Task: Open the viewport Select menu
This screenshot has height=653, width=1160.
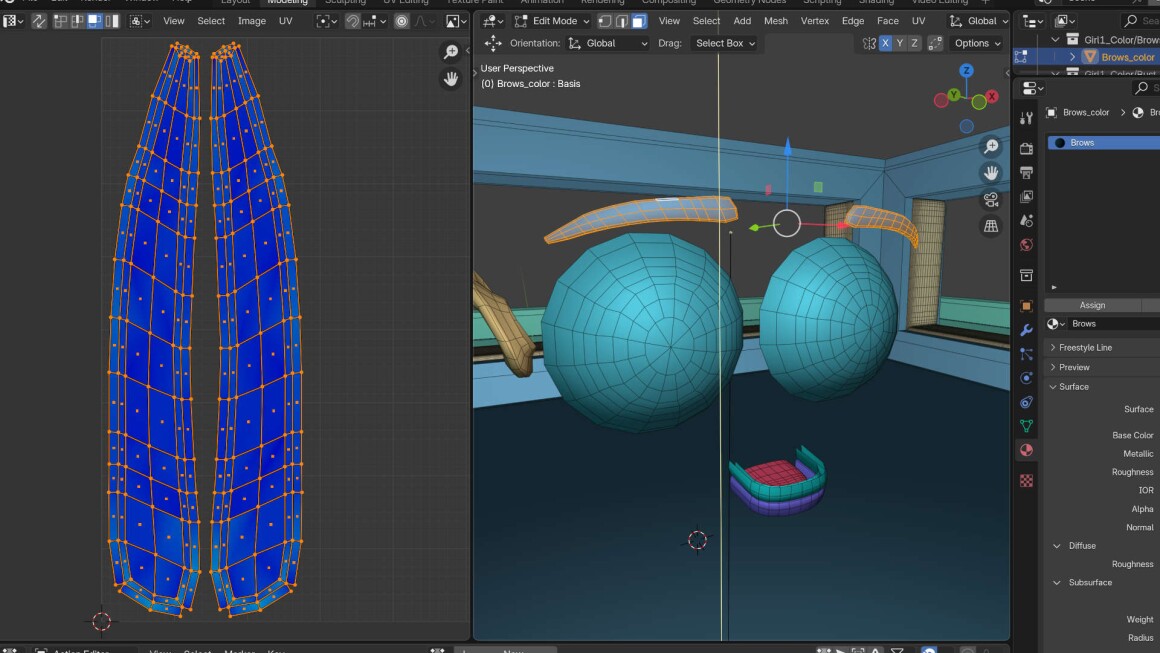Action: click(706, 21)
